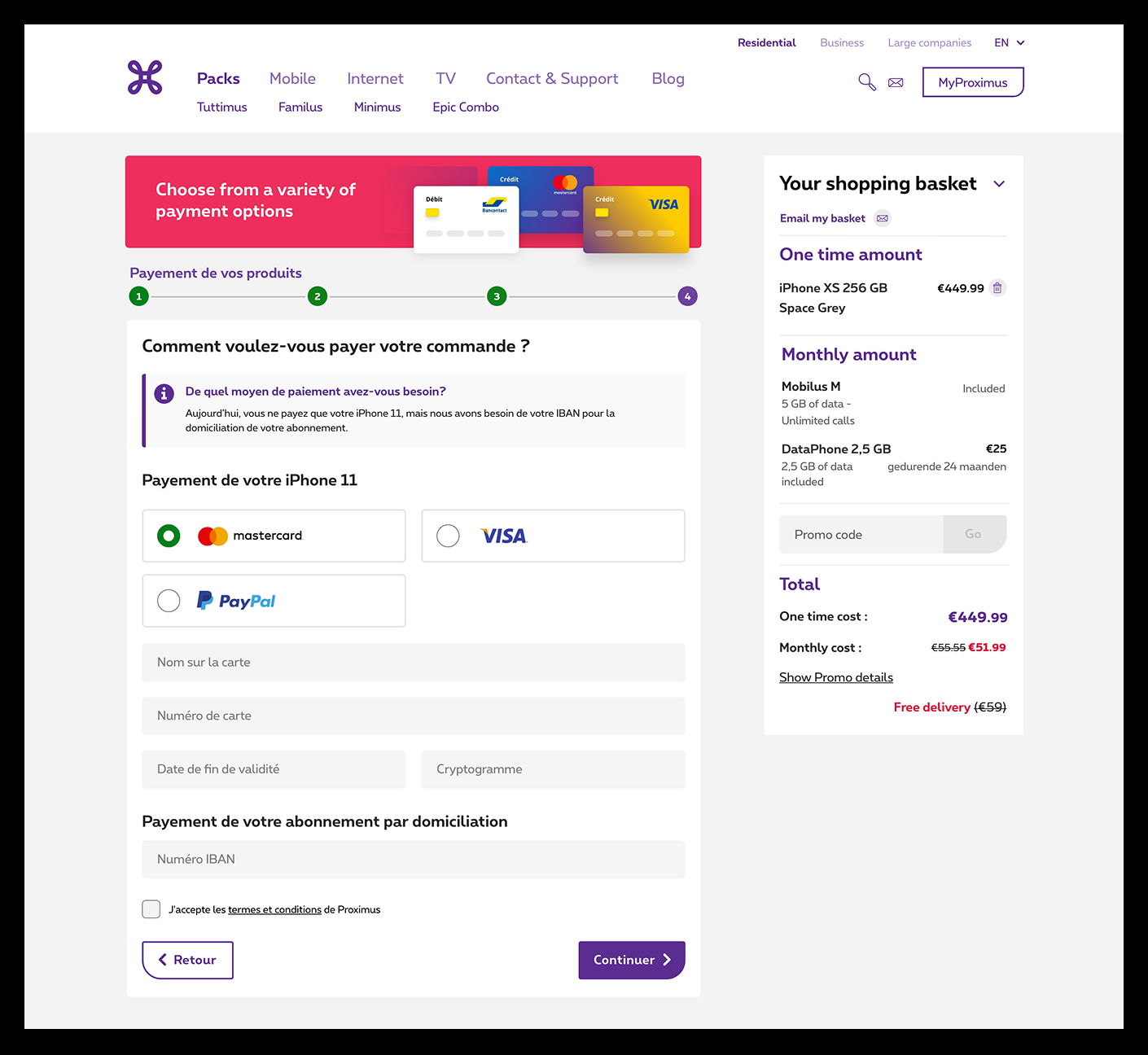1148x1055 pixels.
Task: Go to step 1 progress marker
Action: (x=139, y=296)
